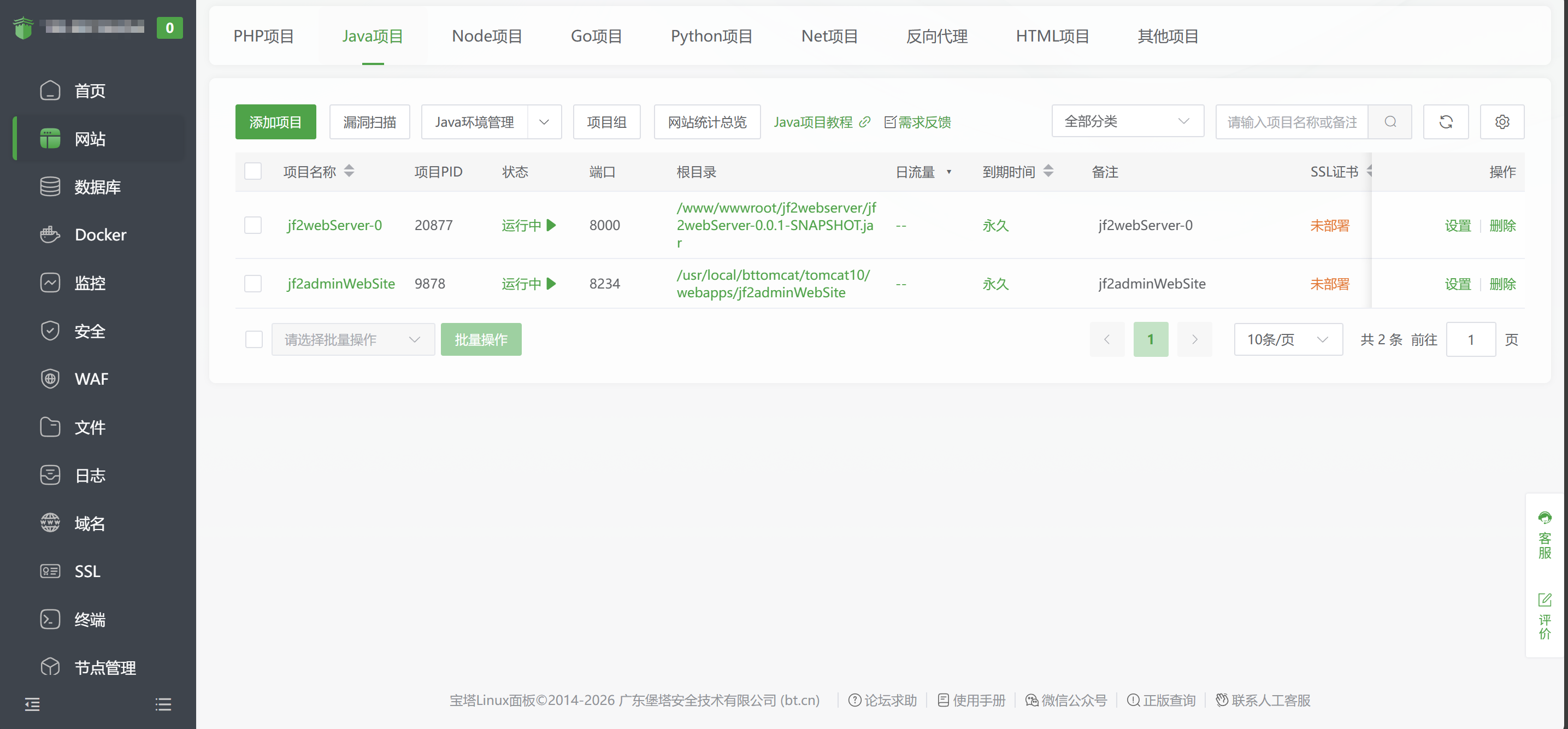The height and width of the screenshot is (729, 1568).
Task: Sort by 到期时间 column arrows
Action: point(1048,171)
